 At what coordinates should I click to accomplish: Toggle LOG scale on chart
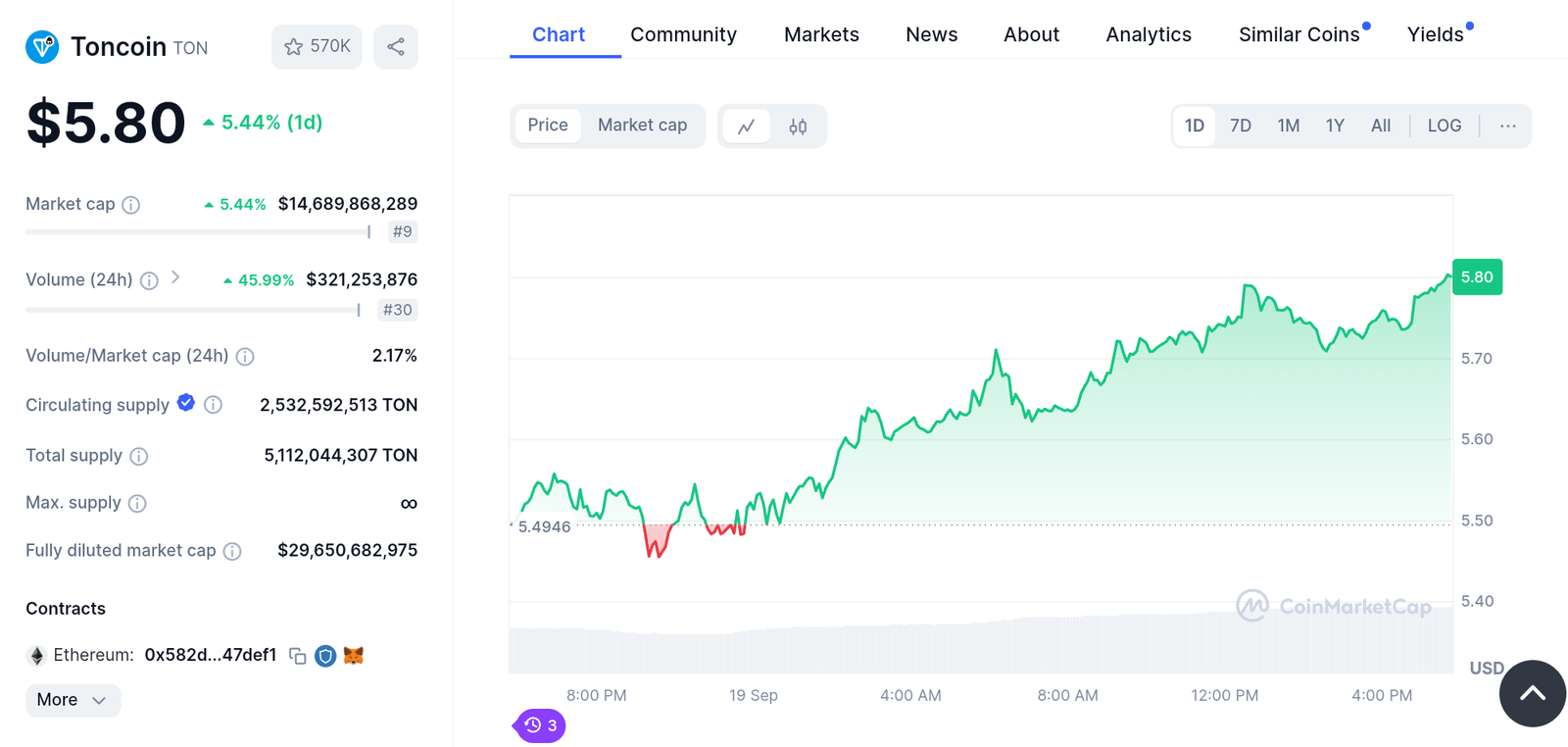point(1445,125)
